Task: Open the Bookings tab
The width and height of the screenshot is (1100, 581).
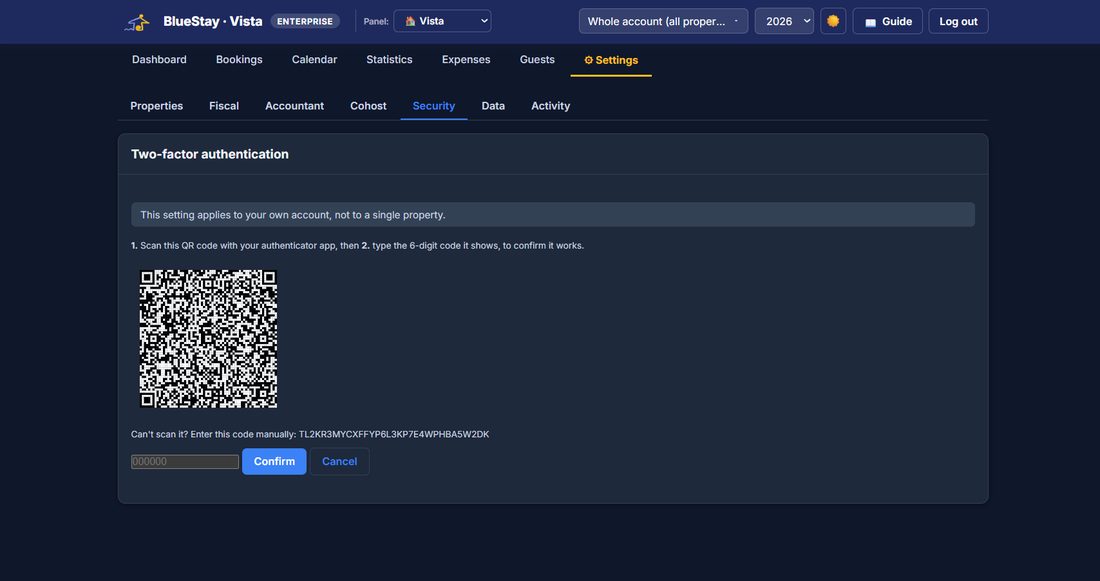Action: (x=239, y=60)
